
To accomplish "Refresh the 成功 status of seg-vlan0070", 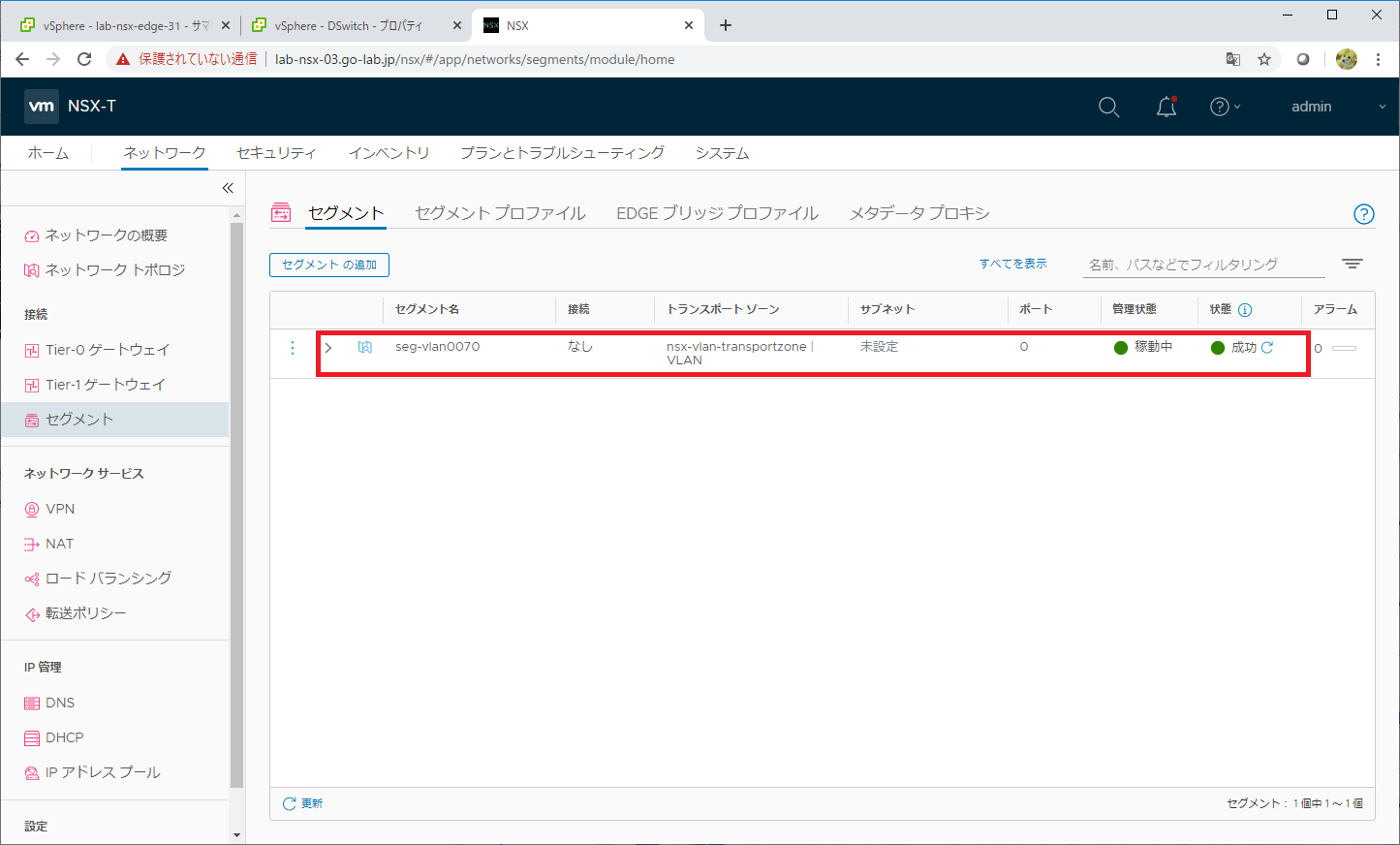I will [1267, 347].
